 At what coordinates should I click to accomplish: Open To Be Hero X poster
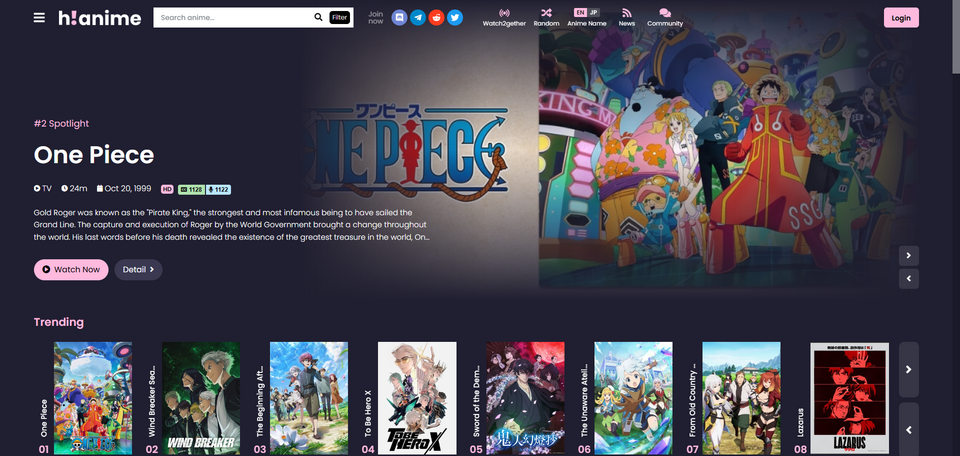tap(417, 398)
